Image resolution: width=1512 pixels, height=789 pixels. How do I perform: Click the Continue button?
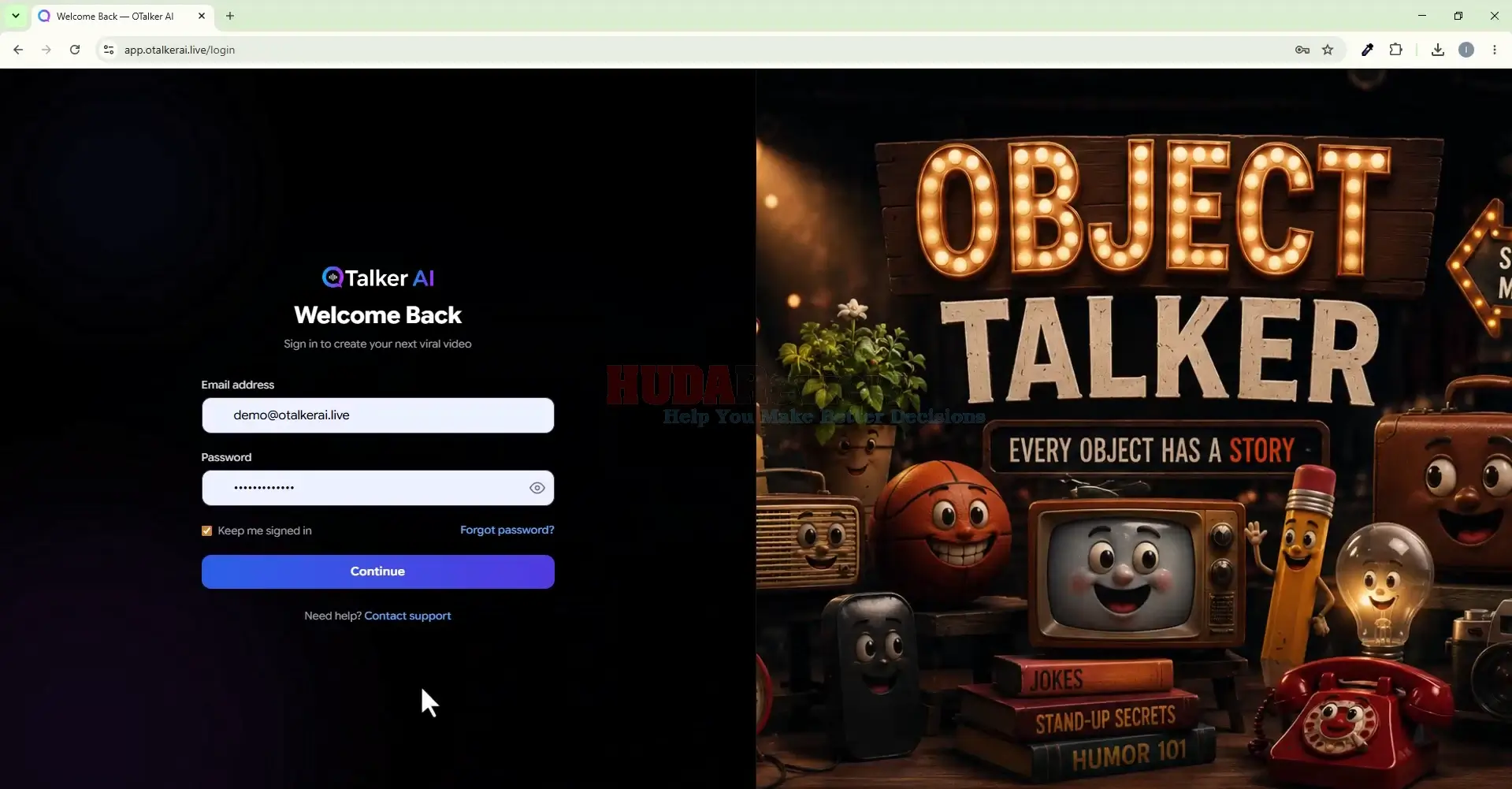[x=378, y=571]
